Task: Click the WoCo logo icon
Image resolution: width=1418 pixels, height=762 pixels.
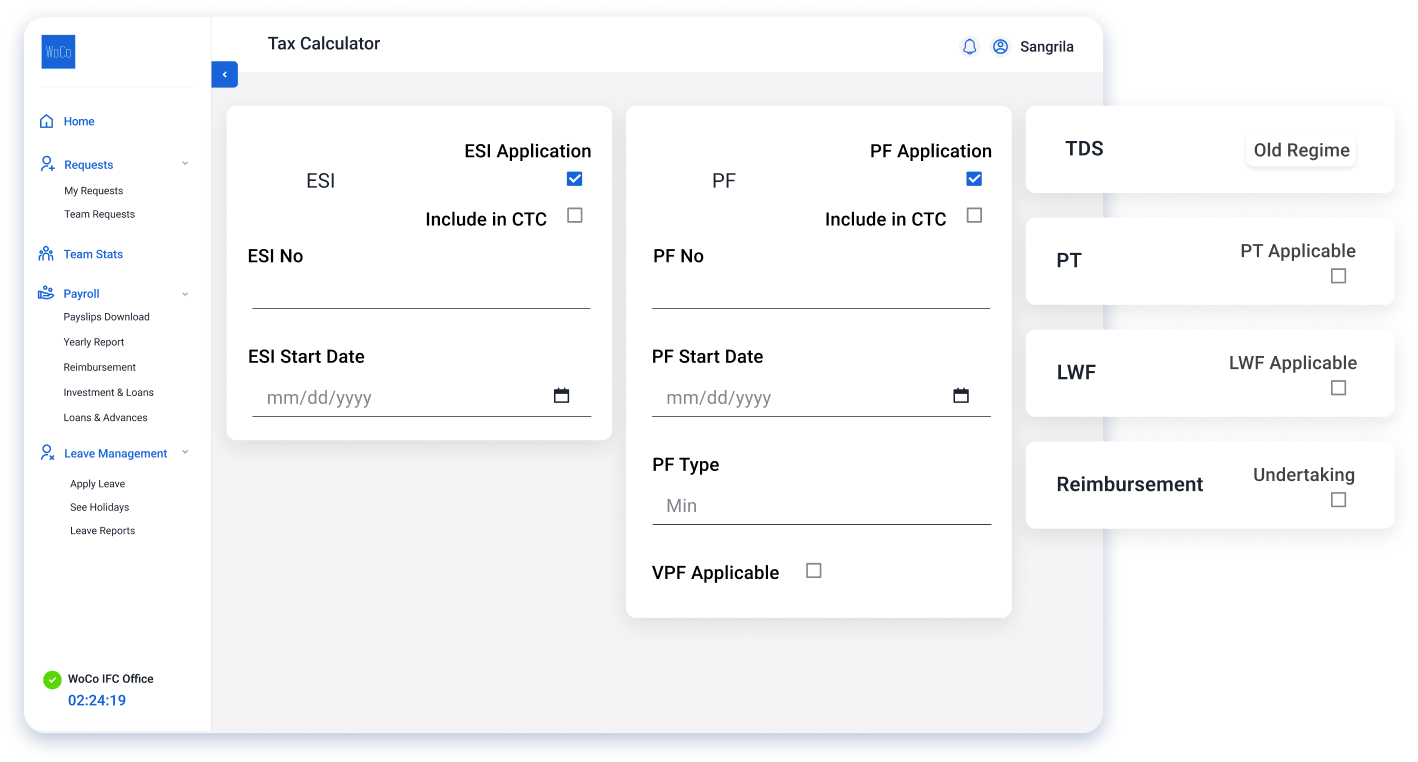Action: click(58, 52)
